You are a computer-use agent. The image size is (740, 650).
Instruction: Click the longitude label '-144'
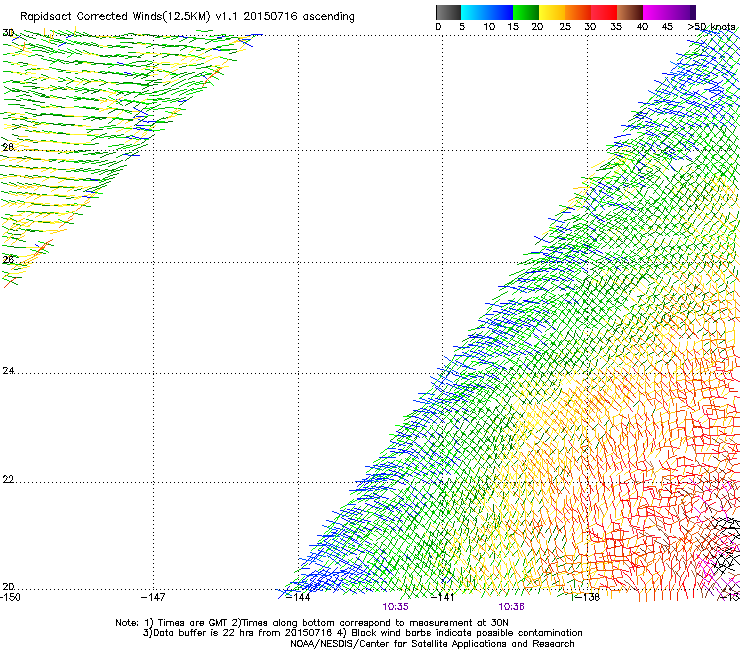(x=298, y=598)
